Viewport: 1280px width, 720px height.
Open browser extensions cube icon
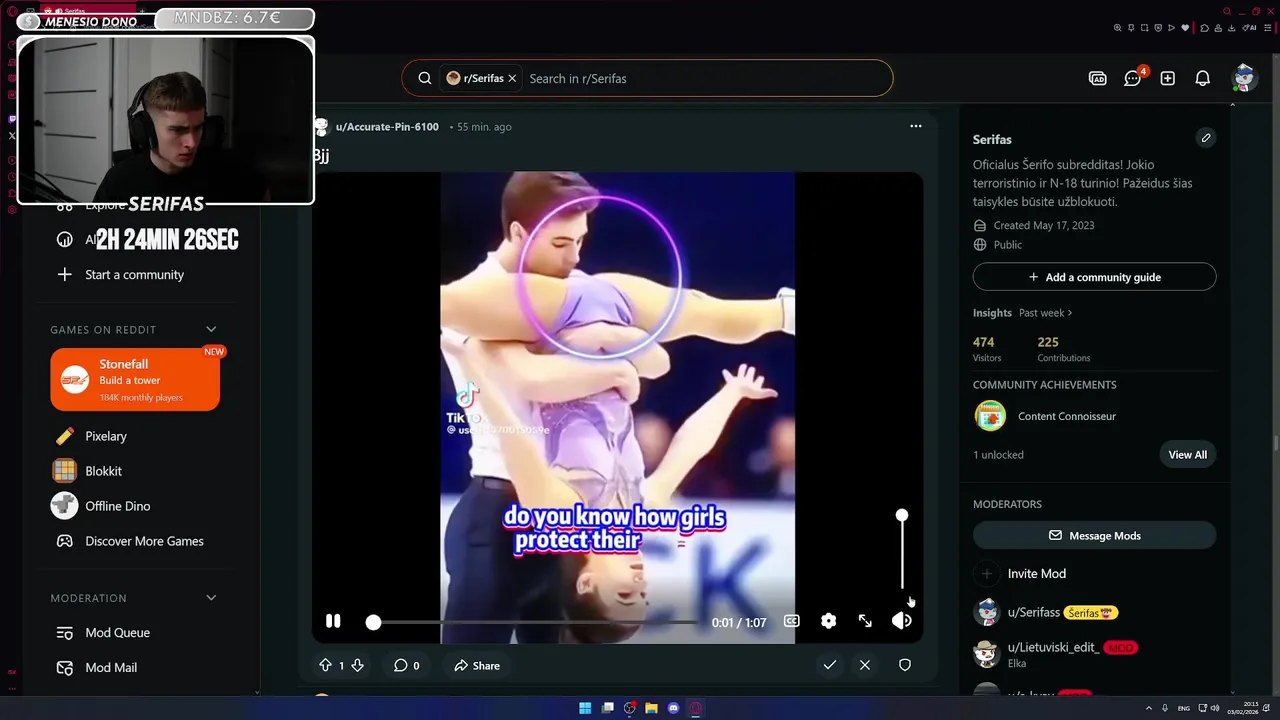point(1204,28)
